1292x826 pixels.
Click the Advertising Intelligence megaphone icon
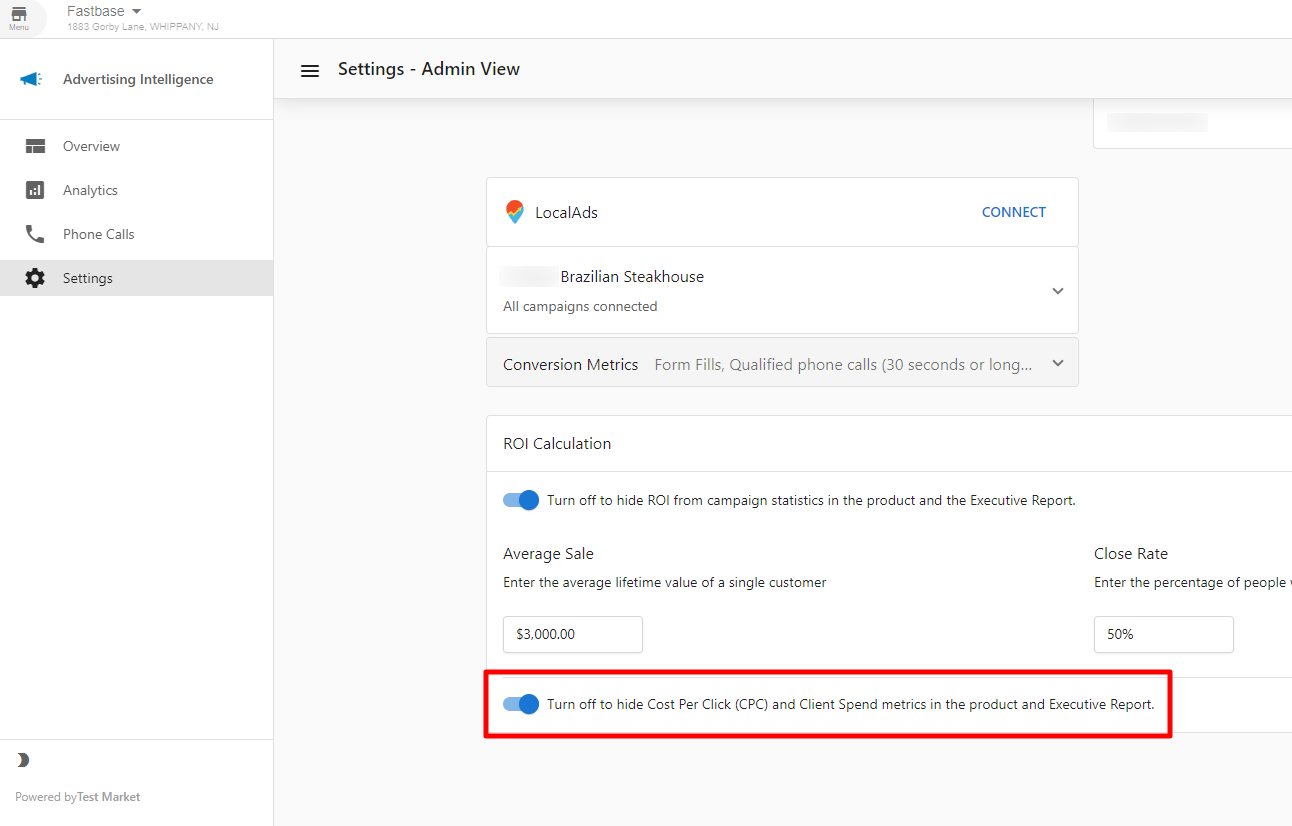(x=31, y=79)
